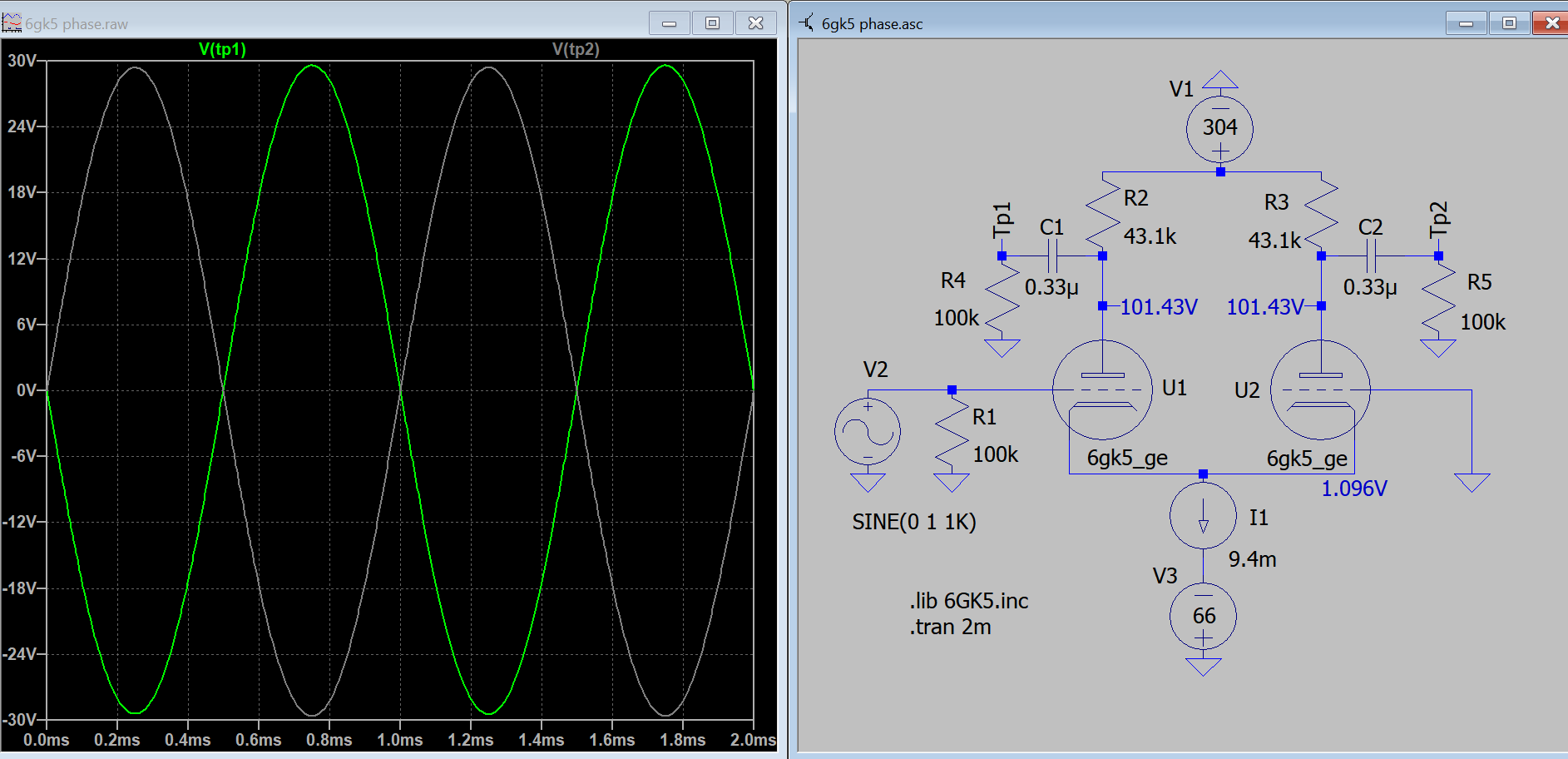Close the 6gk5 phase.raw window
This screenshot has width=1568, height=759.
(756, 23)
